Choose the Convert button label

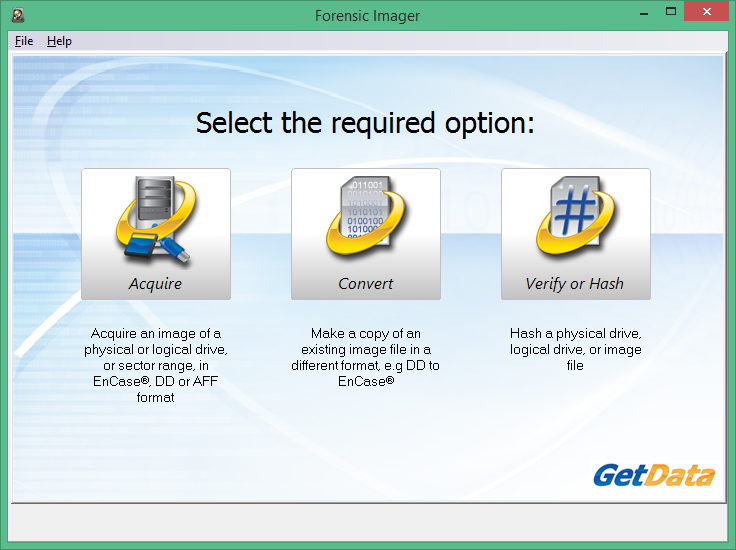coord(366,283)
